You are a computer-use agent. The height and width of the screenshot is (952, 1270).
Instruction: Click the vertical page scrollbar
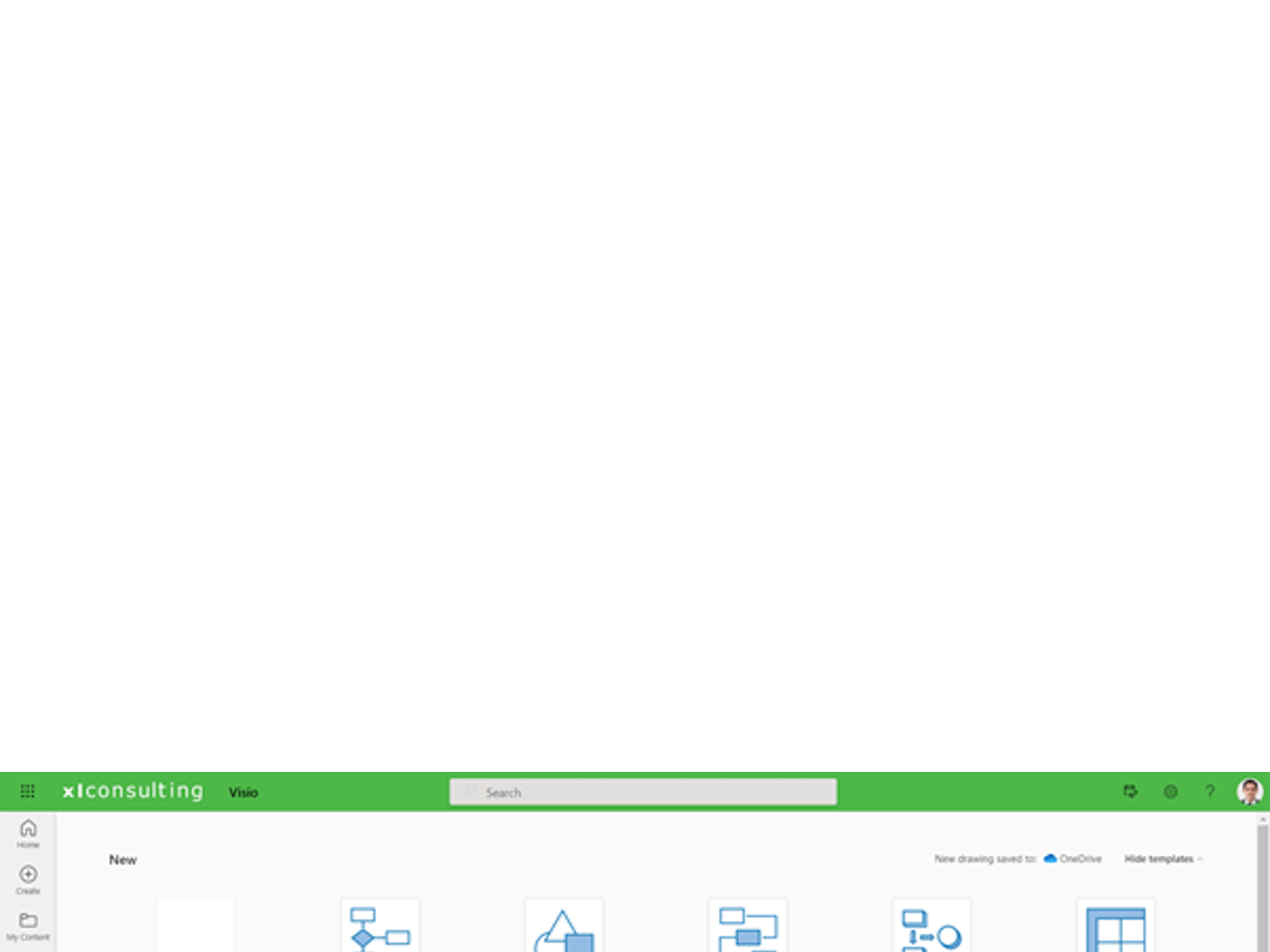(1262, 881)
